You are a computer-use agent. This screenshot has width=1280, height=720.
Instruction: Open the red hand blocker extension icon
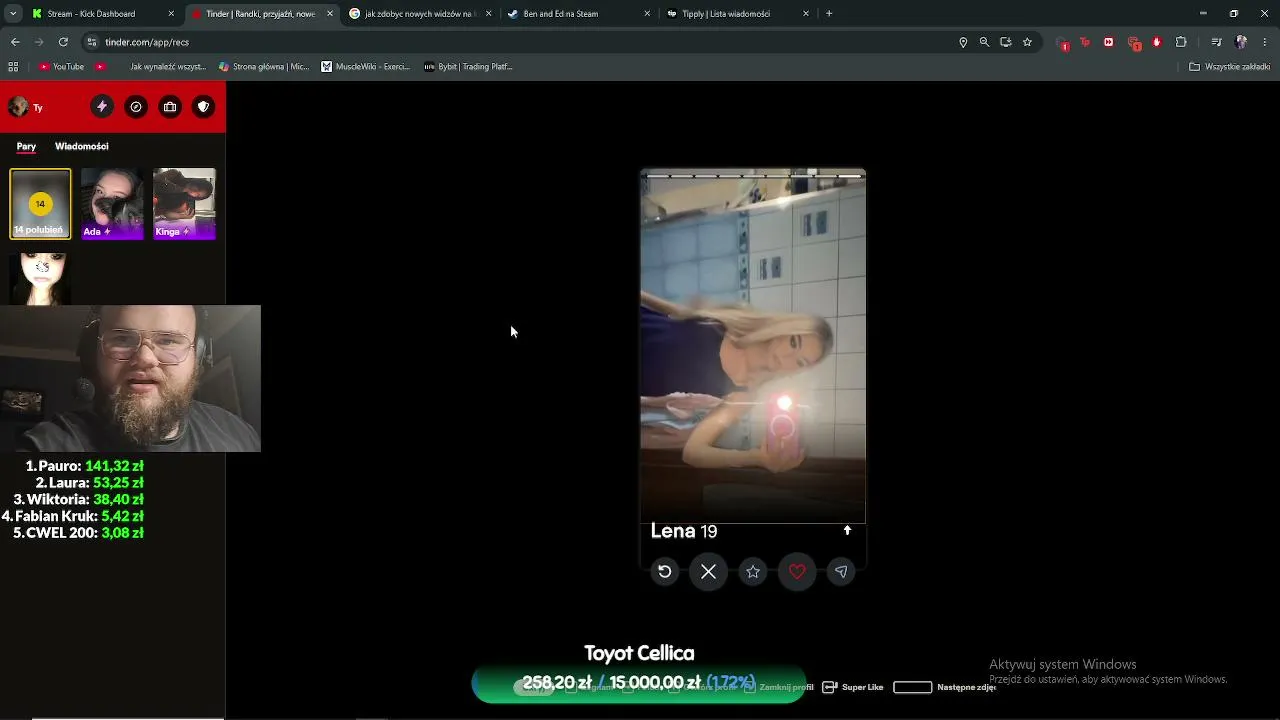point(1157,42)
